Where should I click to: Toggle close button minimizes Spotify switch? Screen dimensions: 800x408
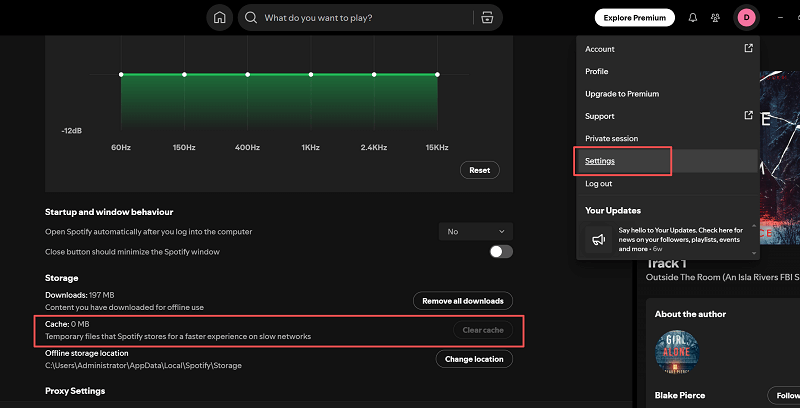501,251
